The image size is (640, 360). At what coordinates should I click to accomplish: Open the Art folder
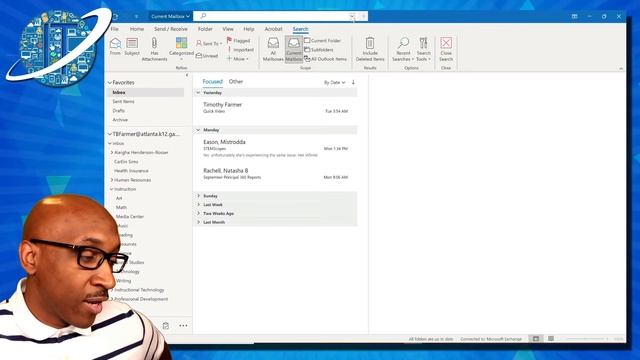119,198
